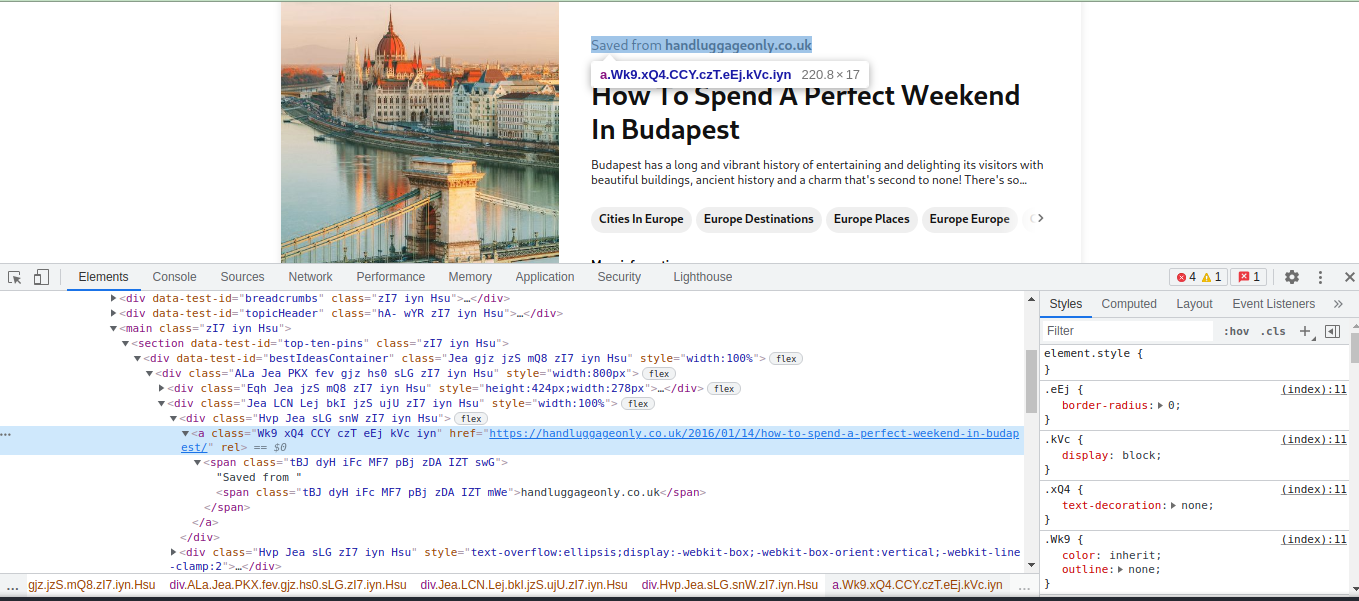This screenshot has width=1359, height=601.
Task: Select breadcrumb div.Hvp.Jea.sLG.snW in path bar
Action: tap(730, 585)
